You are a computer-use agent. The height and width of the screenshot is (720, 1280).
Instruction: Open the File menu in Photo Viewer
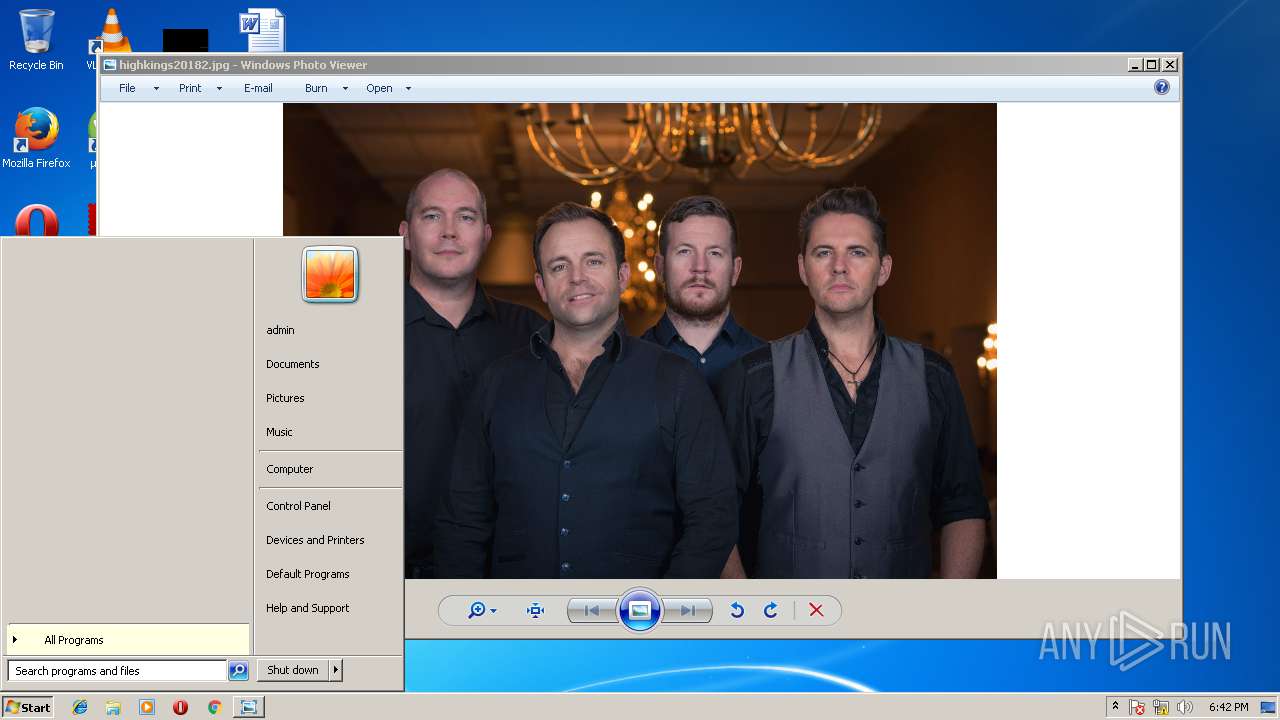[x=127, y=88]
